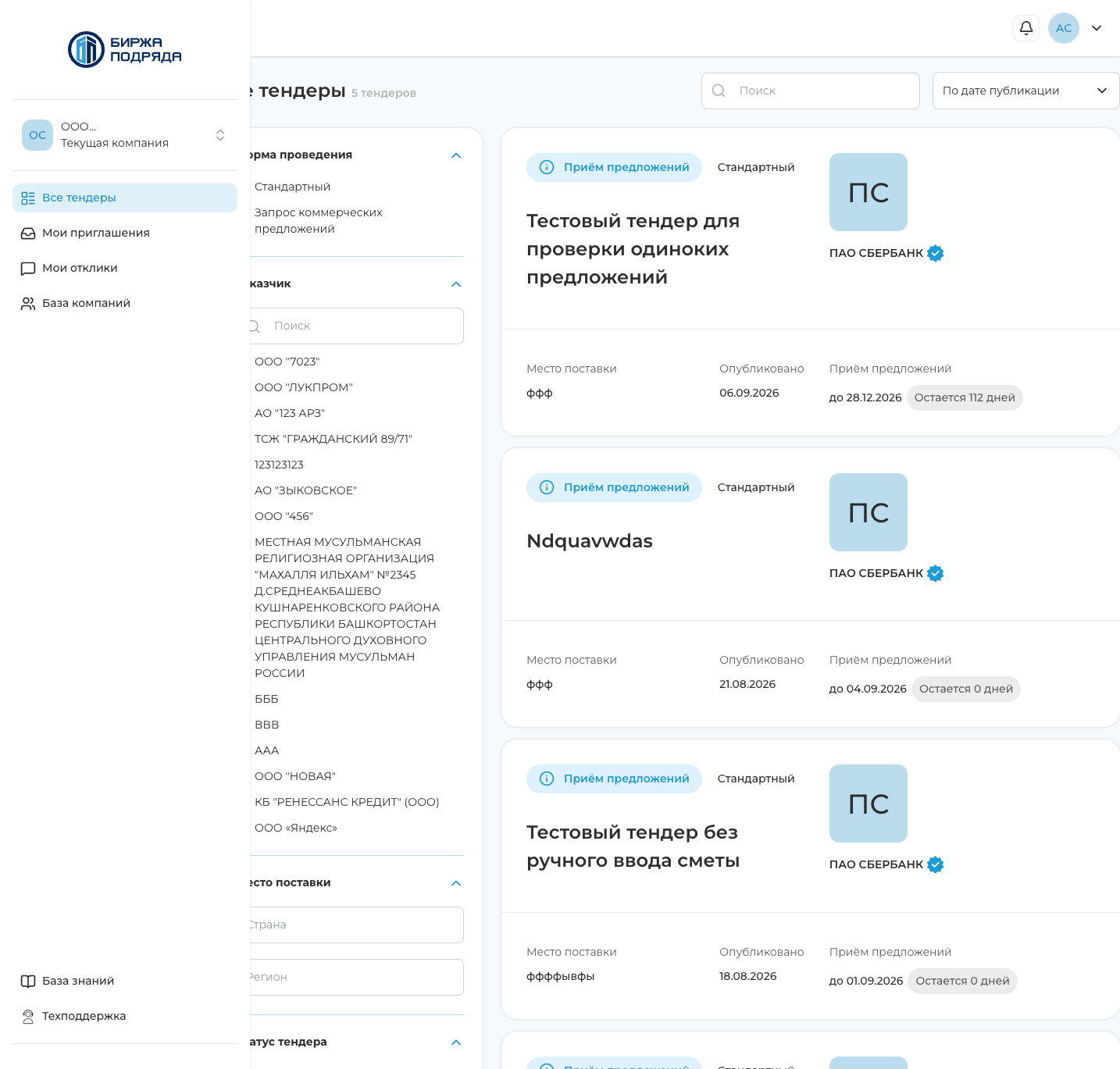
Task: Click the Техподдержка headset icon
Action: point(28,1017)
